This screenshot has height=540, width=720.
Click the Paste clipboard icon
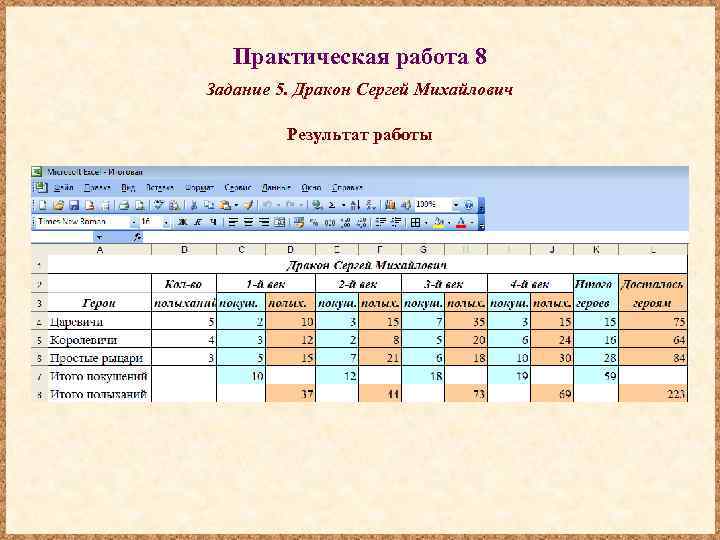[x=224, y=205]
